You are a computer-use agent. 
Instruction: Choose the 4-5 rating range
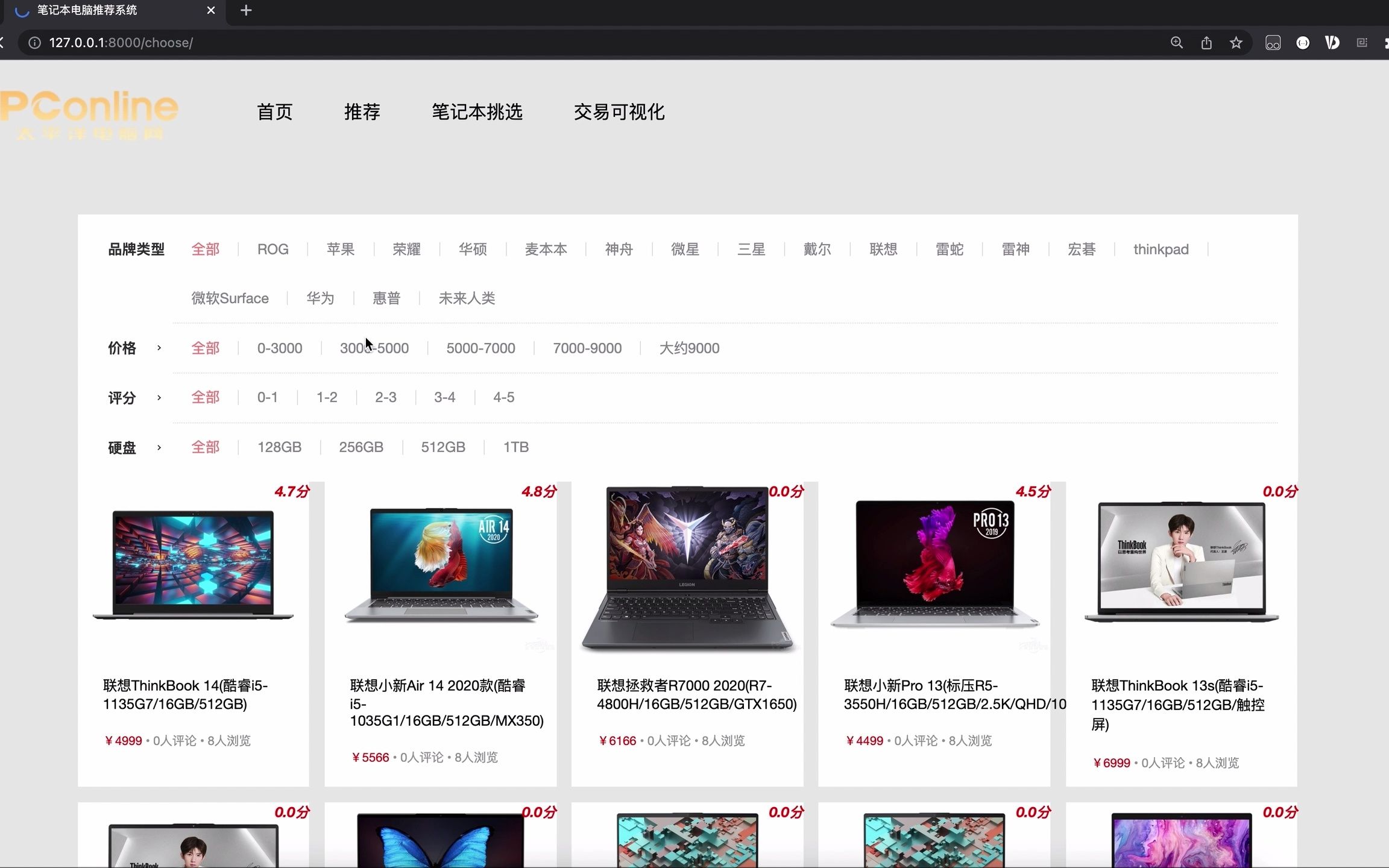(x=504, y=398)
